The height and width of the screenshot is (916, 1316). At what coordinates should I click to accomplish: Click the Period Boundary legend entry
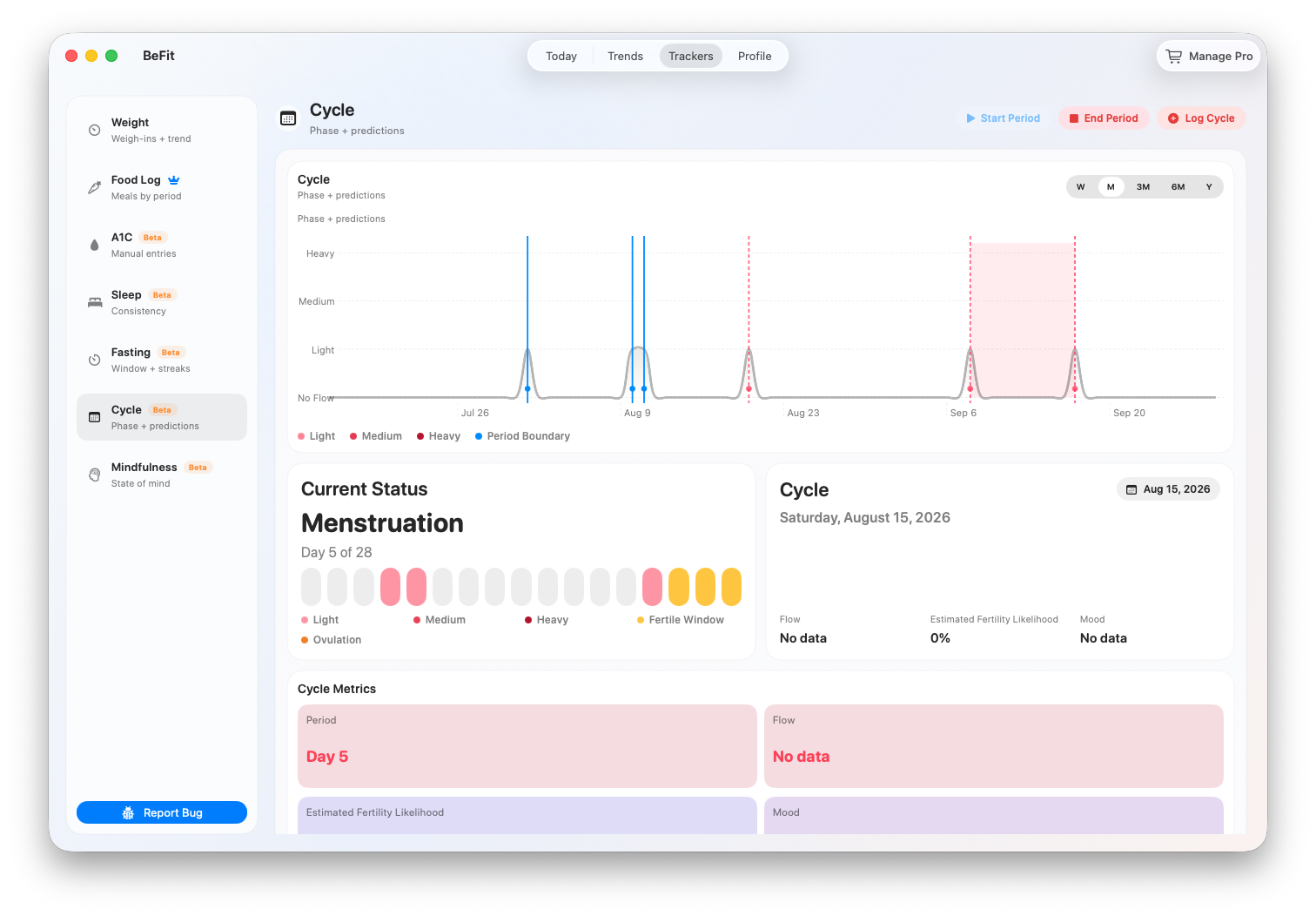[x=522, y=436]
